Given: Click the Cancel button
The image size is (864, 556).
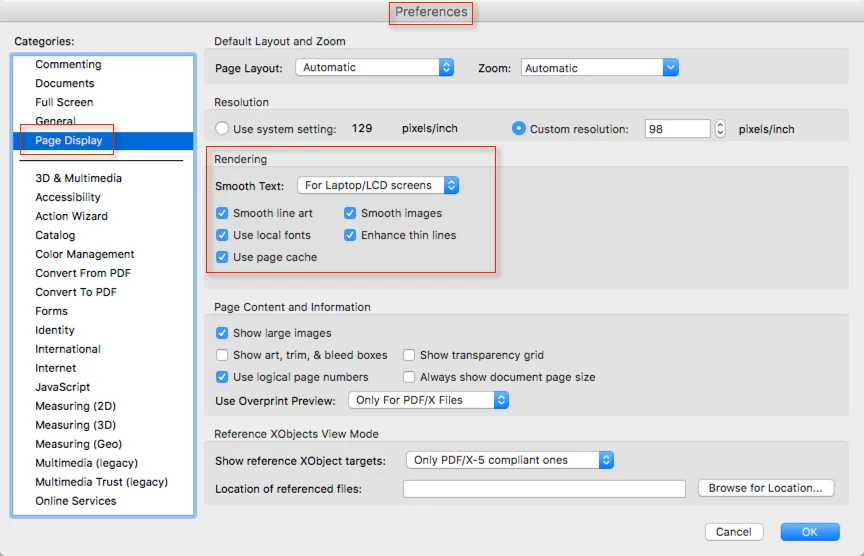Looking at the screenshot, I should pos(734,532).
